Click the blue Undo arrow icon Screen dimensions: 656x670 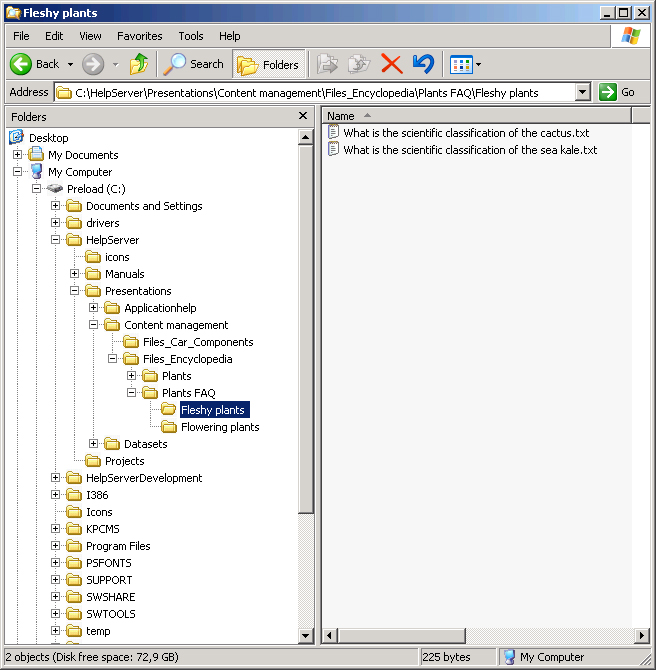pyautogui.click(x=424, y=64)
